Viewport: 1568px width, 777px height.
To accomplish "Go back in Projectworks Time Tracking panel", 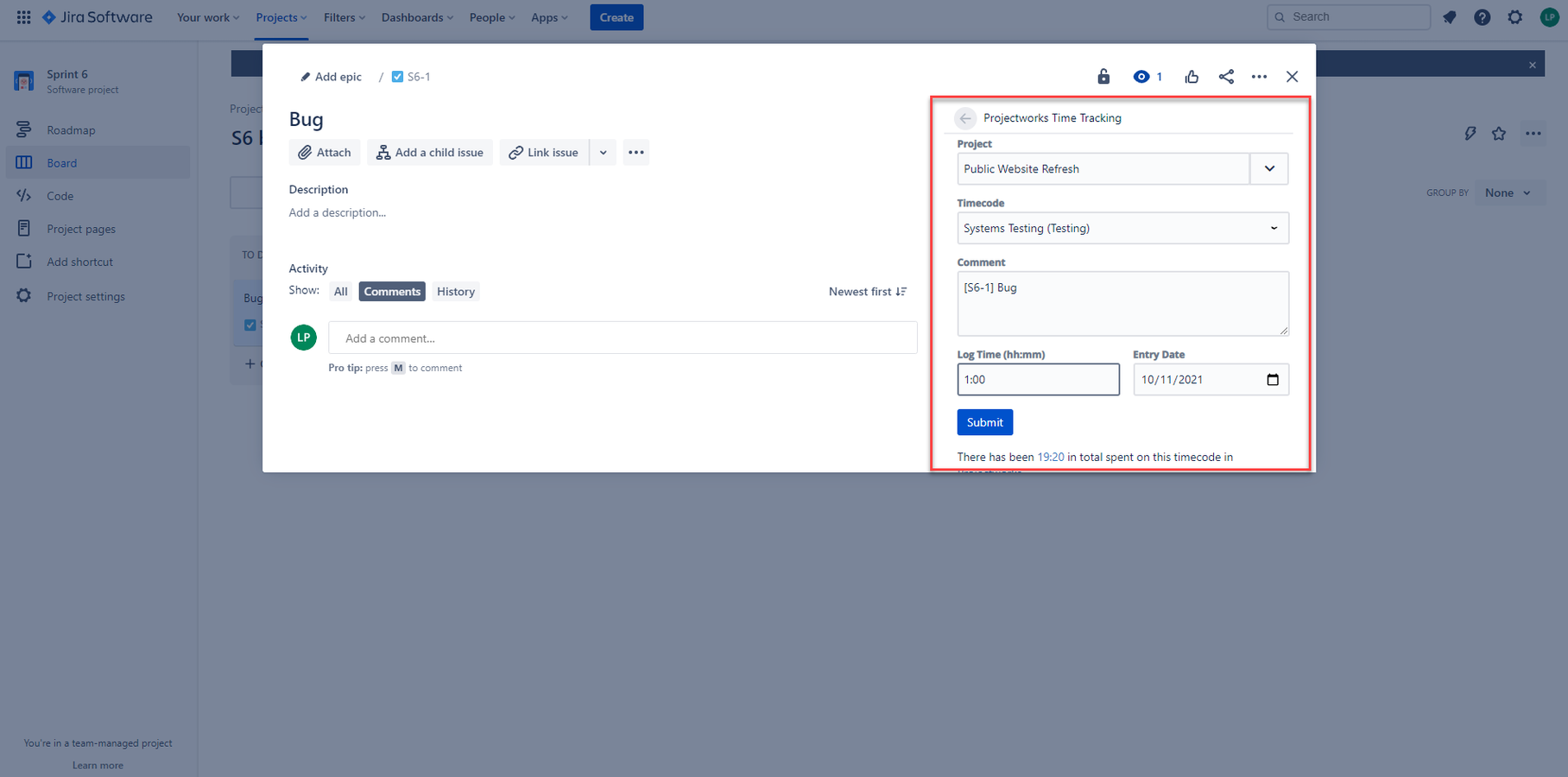I will pyautogui.click(x=965, y=118).
